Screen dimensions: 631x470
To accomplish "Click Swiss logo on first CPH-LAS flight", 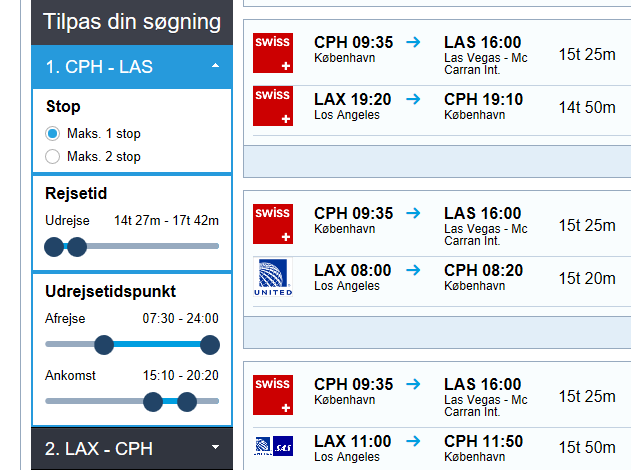I will [273, 53].
